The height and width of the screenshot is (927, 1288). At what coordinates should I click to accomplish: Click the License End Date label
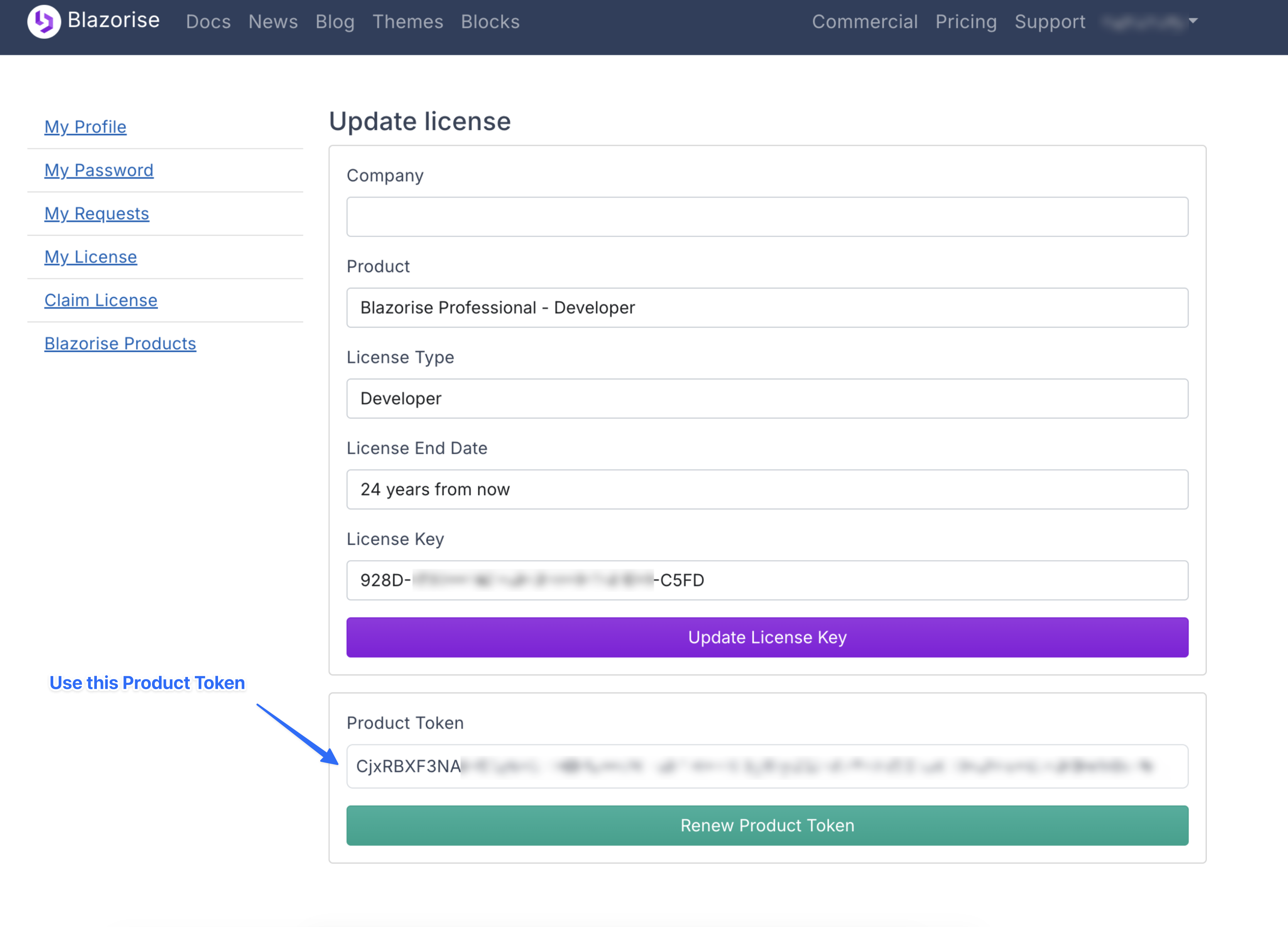pyautogui.click(x=417, y=448)
